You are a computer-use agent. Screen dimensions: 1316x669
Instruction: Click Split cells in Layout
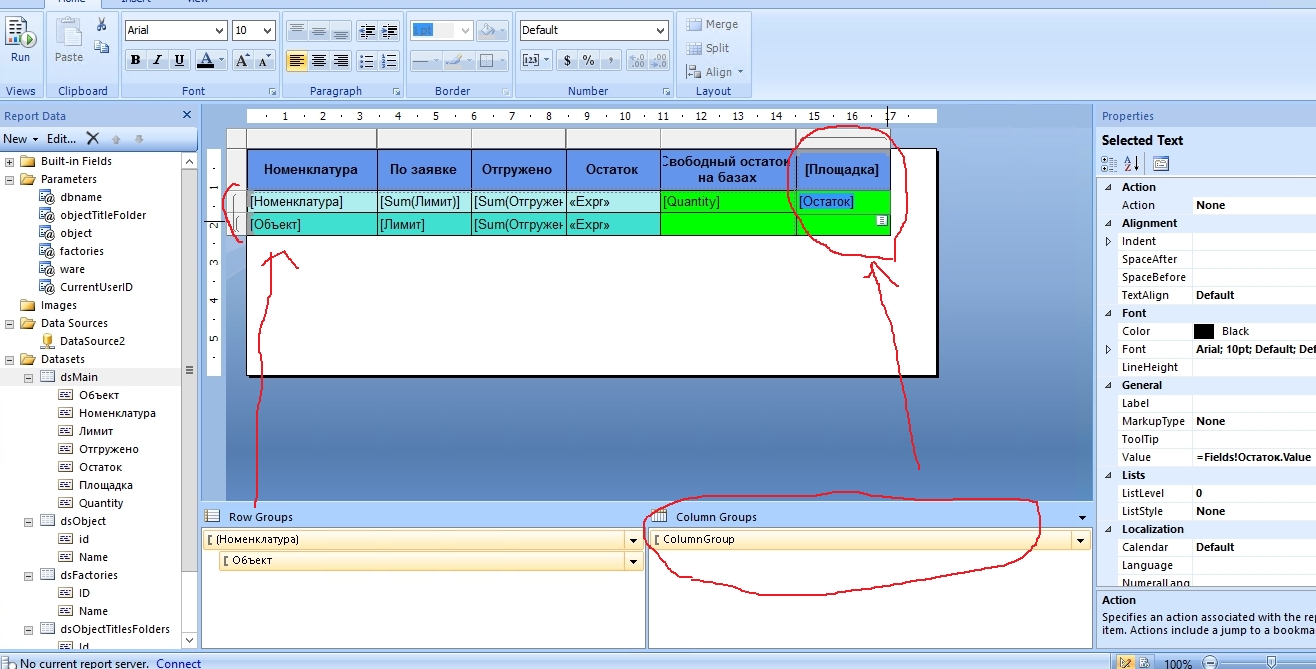point(709,48)
